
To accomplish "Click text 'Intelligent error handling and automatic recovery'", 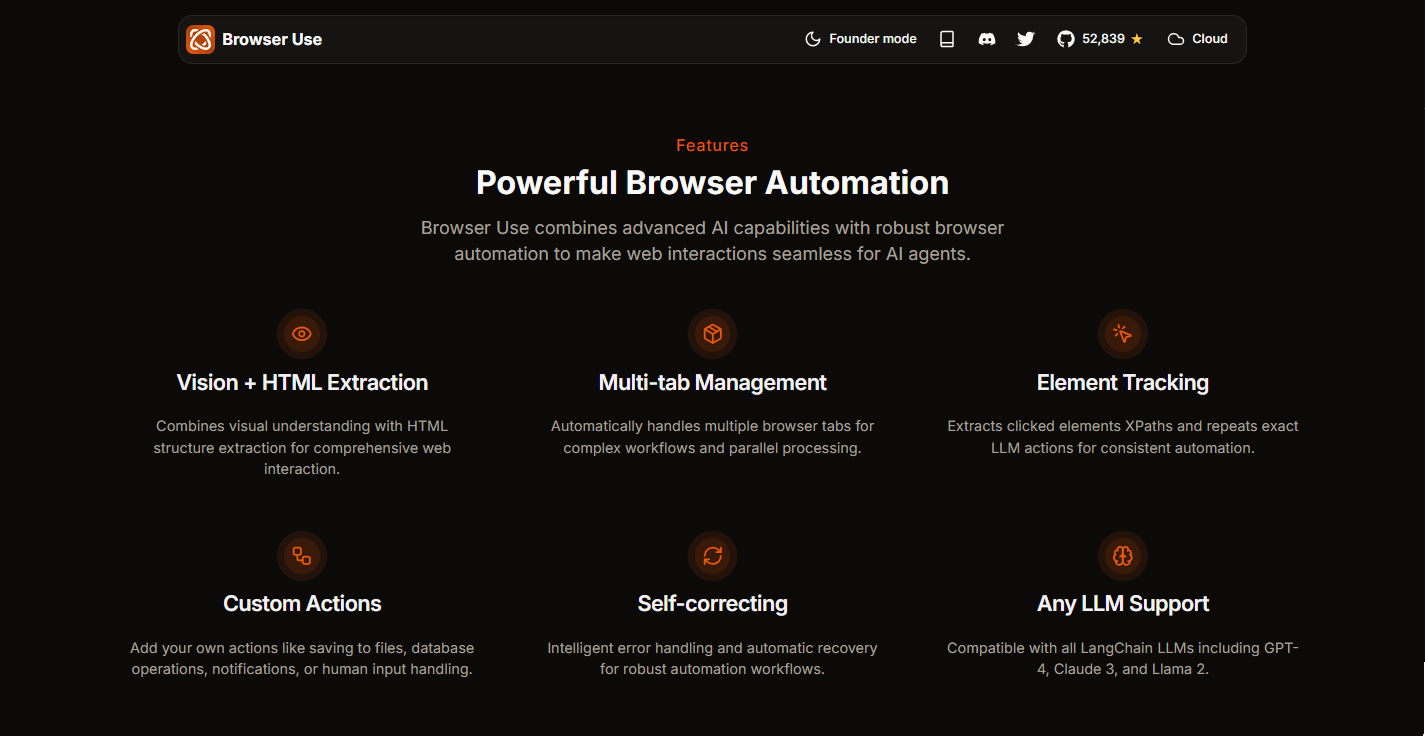I will click(x=712, y=648).
